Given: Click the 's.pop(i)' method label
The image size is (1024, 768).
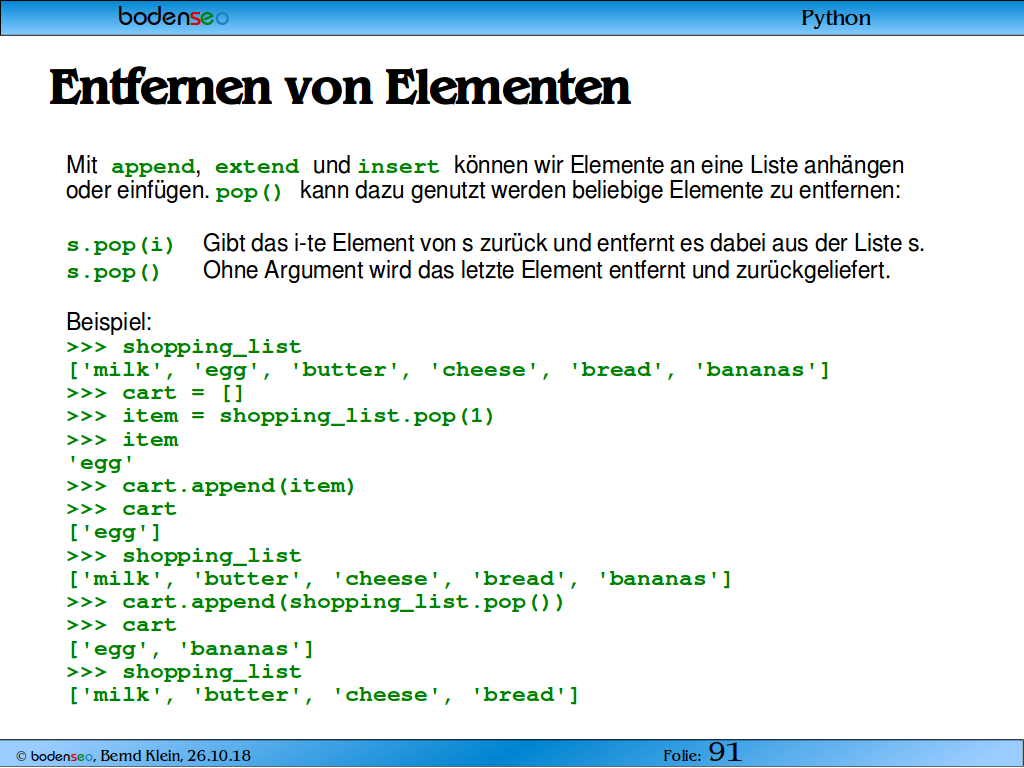Looking at the screenshot, I should (x=120, y=246).
